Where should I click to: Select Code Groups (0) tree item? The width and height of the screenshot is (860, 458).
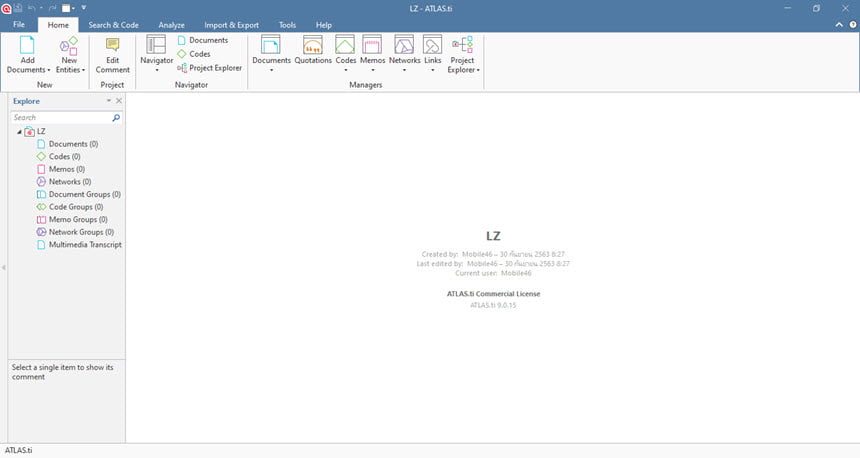(x=70, y=207)
